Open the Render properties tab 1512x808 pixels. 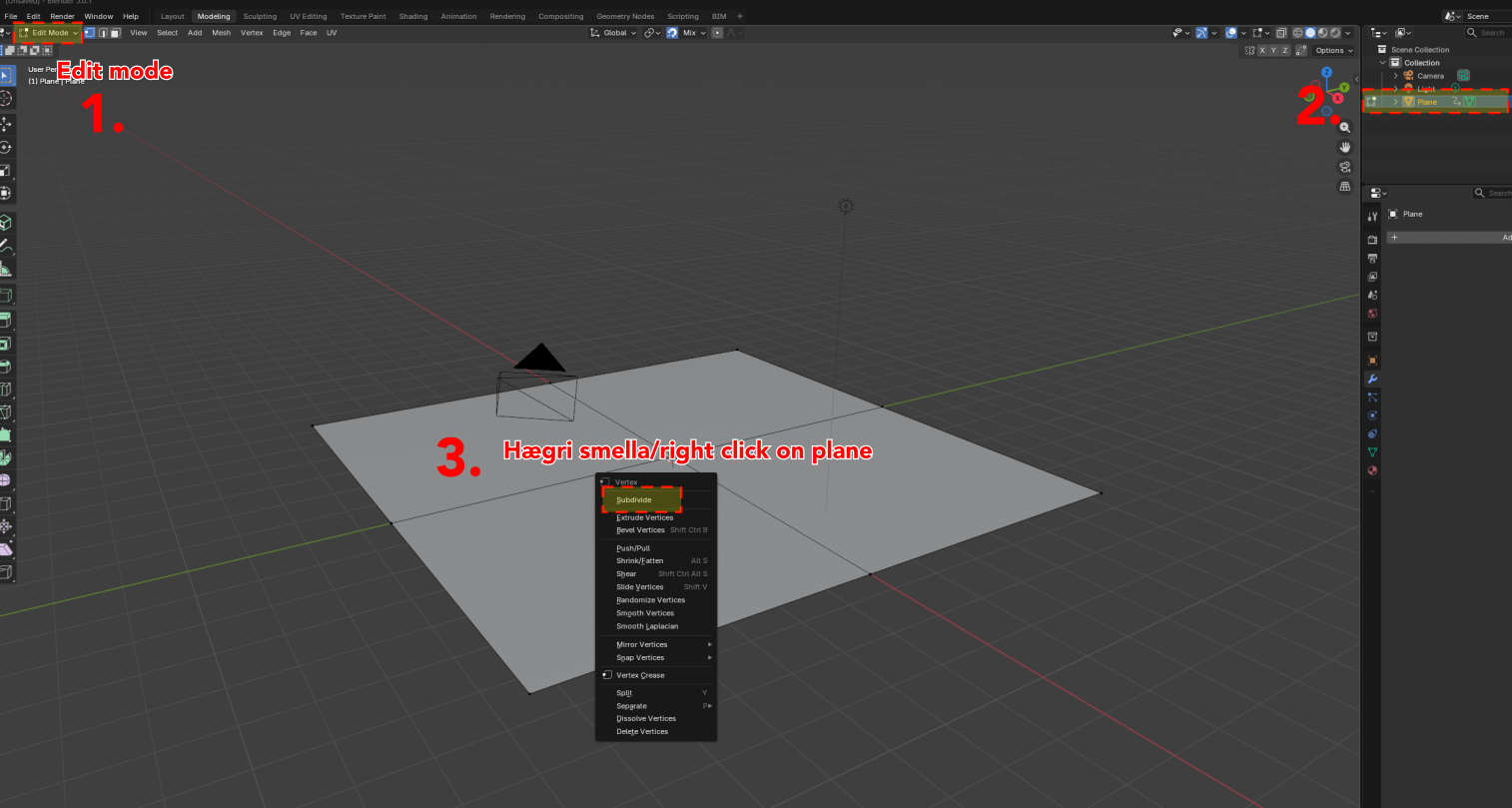(x=1372, y=240)
